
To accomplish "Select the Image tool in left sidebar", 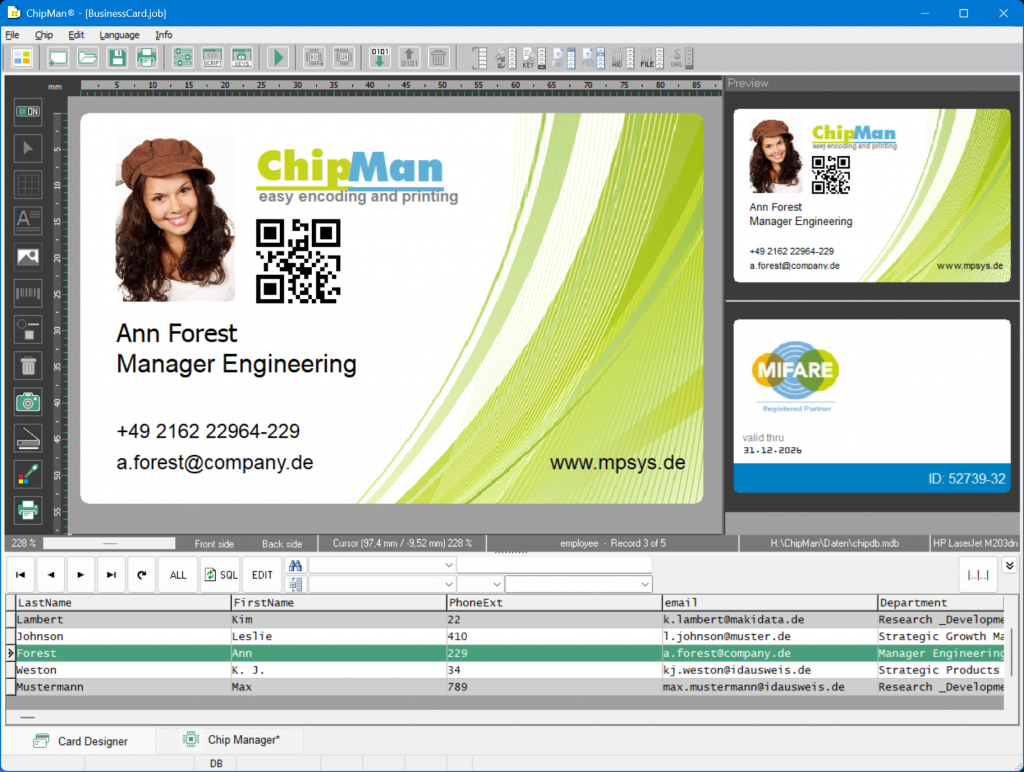I will click(28, 257).
